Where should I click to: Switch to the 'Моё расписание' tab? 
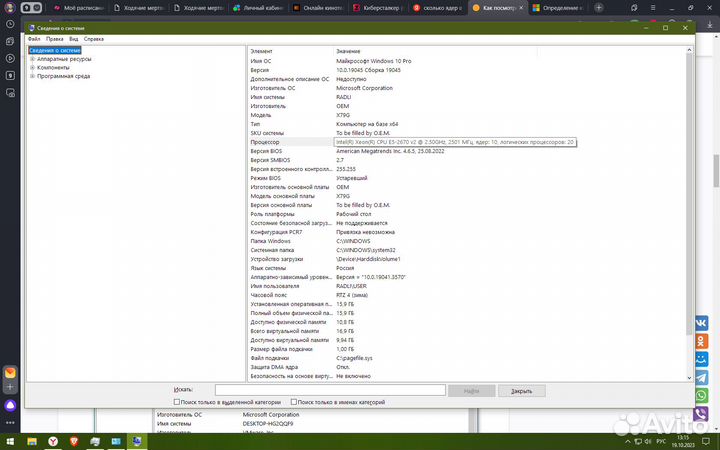pyautogui.click(x=78, y=8)
